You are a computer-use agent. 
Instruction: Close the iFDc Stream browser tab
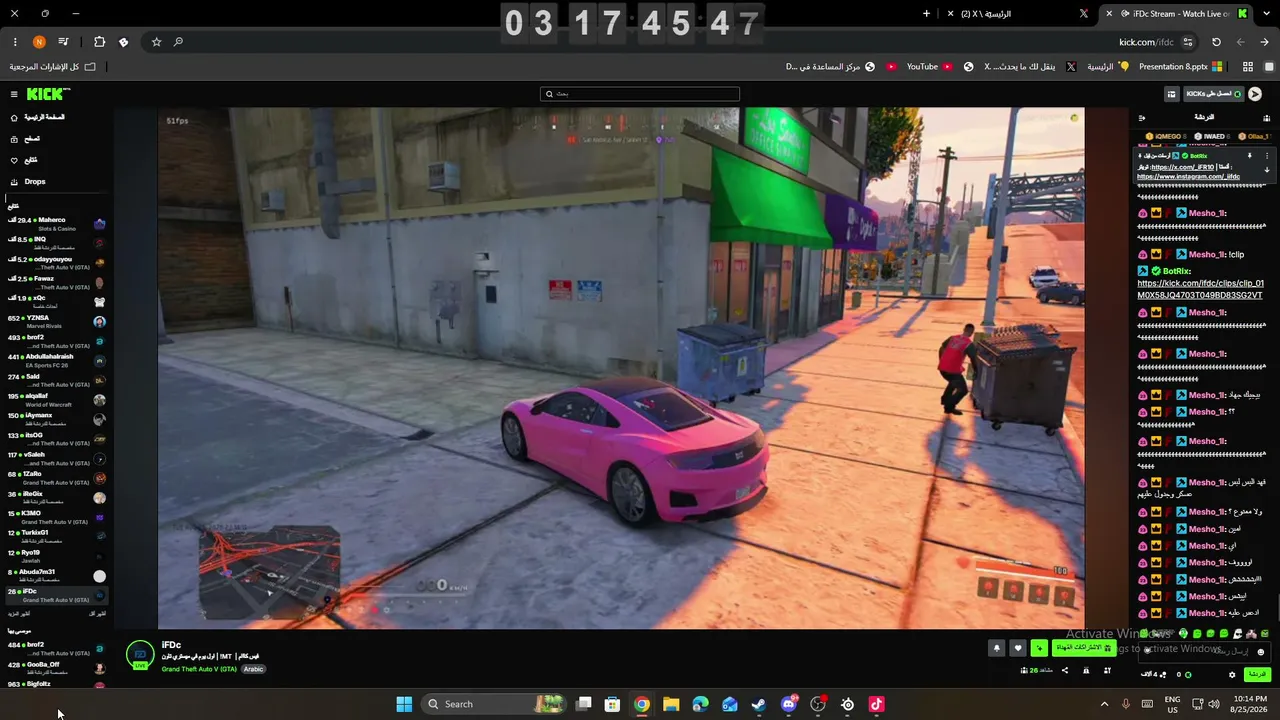1108,14
